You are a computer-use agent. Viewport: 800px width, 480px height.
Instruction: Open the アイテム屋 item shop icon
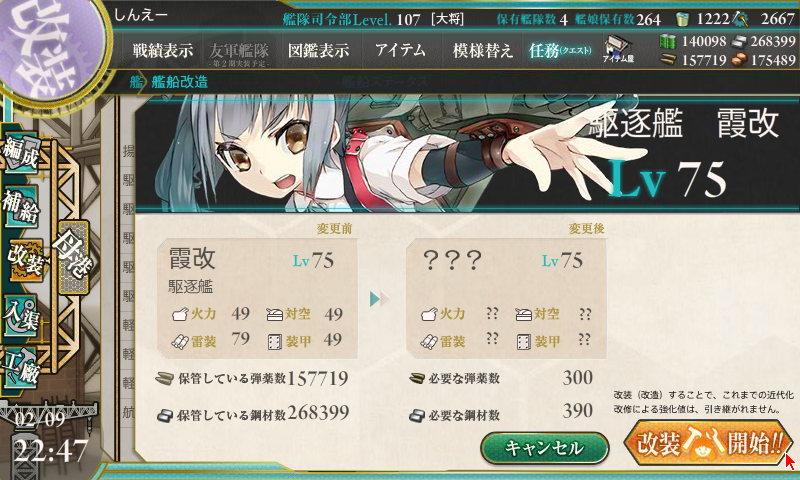pos(618,50)
